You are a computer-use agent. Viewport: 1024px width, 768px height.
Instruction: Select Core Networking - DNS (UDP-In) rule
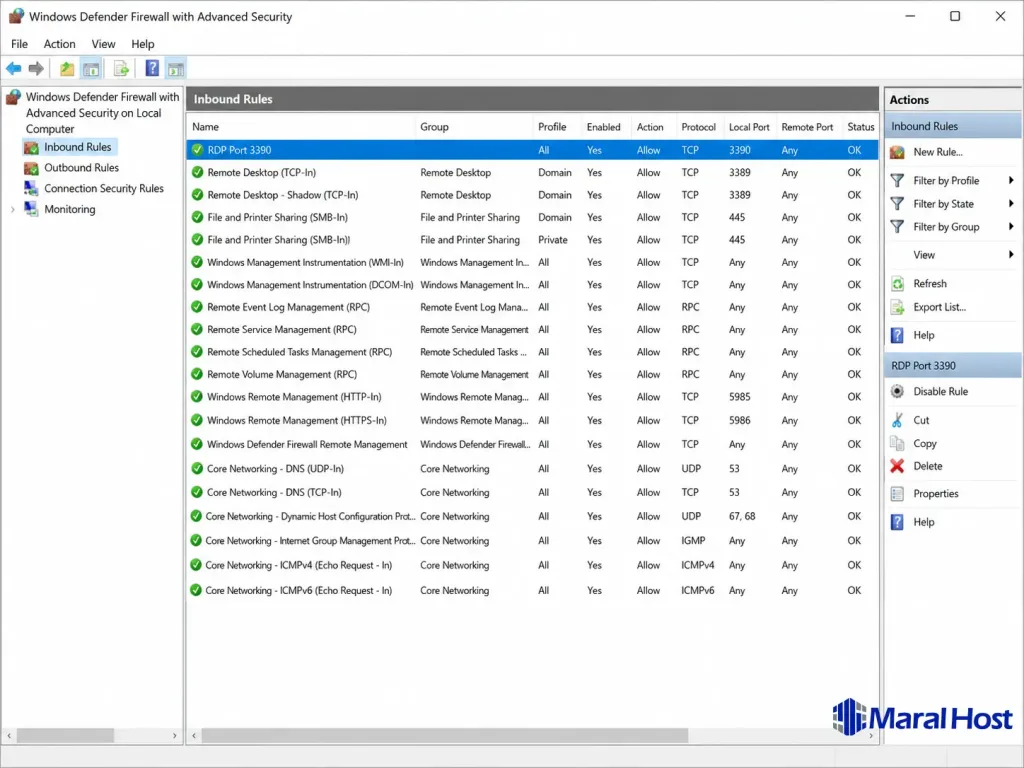(532, 468)
